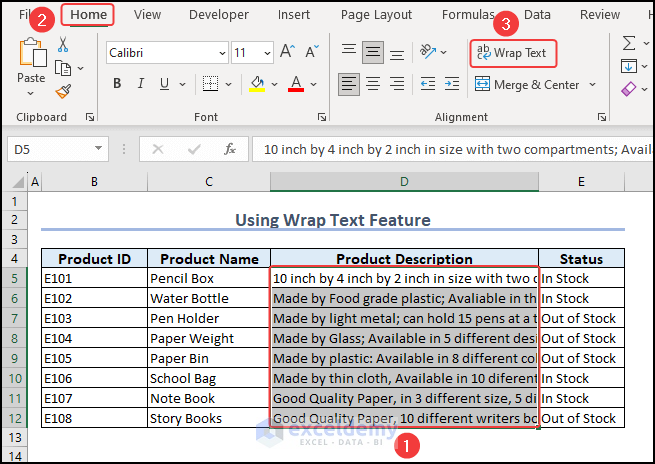Open the Developer ribbon tab
Screen dimensions: 655x464
pos(219,15)
